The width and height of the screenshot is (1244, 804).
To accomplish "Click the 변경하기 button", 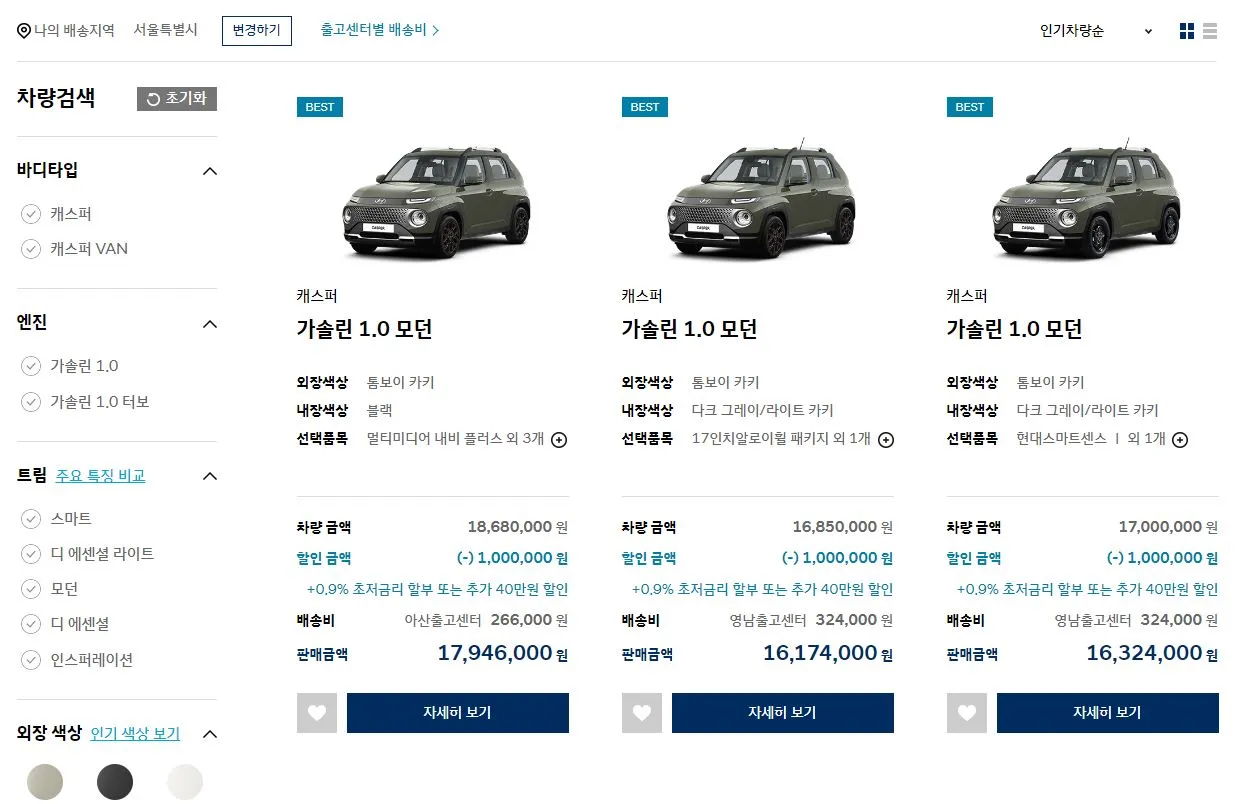I will (256, 30).
